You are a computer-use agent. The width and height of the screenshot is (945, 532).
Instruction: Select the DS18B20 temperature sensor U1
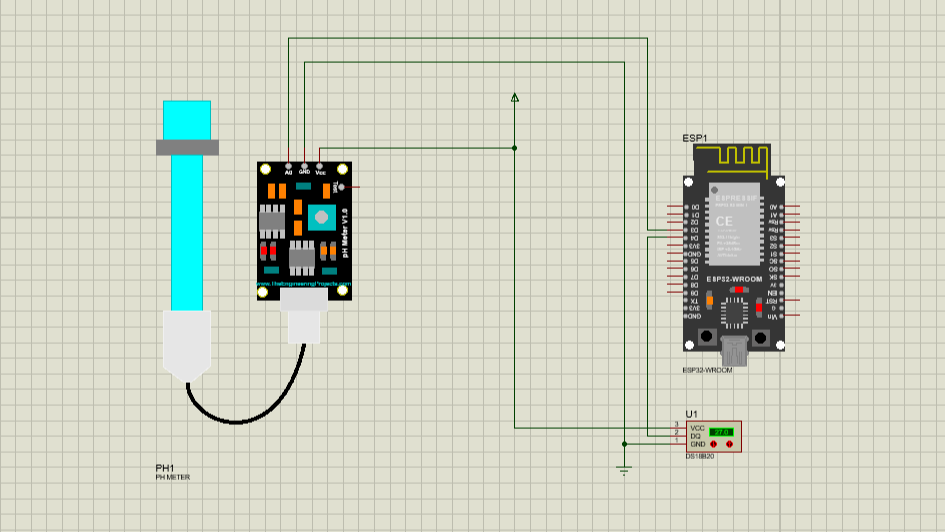click(x=714, y=436)
